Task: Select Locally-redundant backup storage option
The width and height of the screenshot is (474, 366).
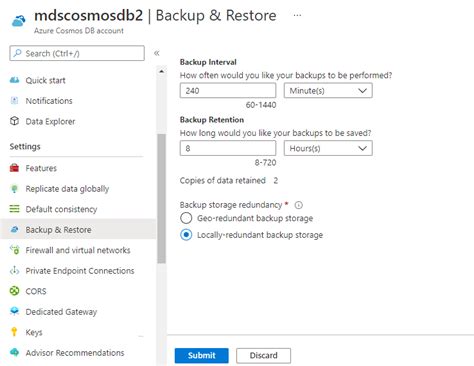Action: pyautogui.click(x=186, y=235)
